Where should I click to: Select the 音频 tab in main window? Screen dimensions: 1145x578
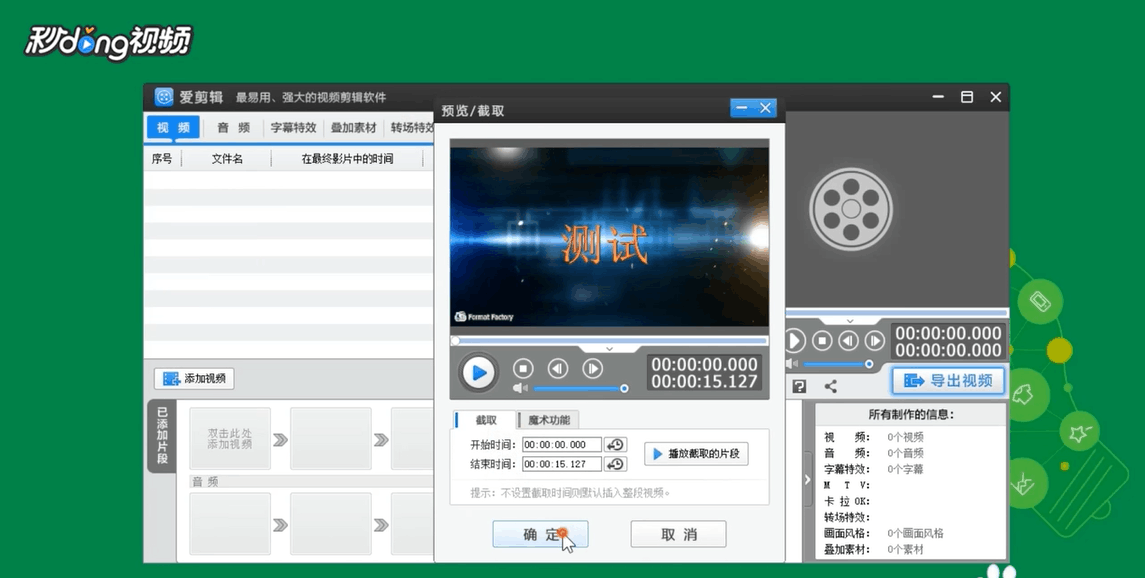234,128
